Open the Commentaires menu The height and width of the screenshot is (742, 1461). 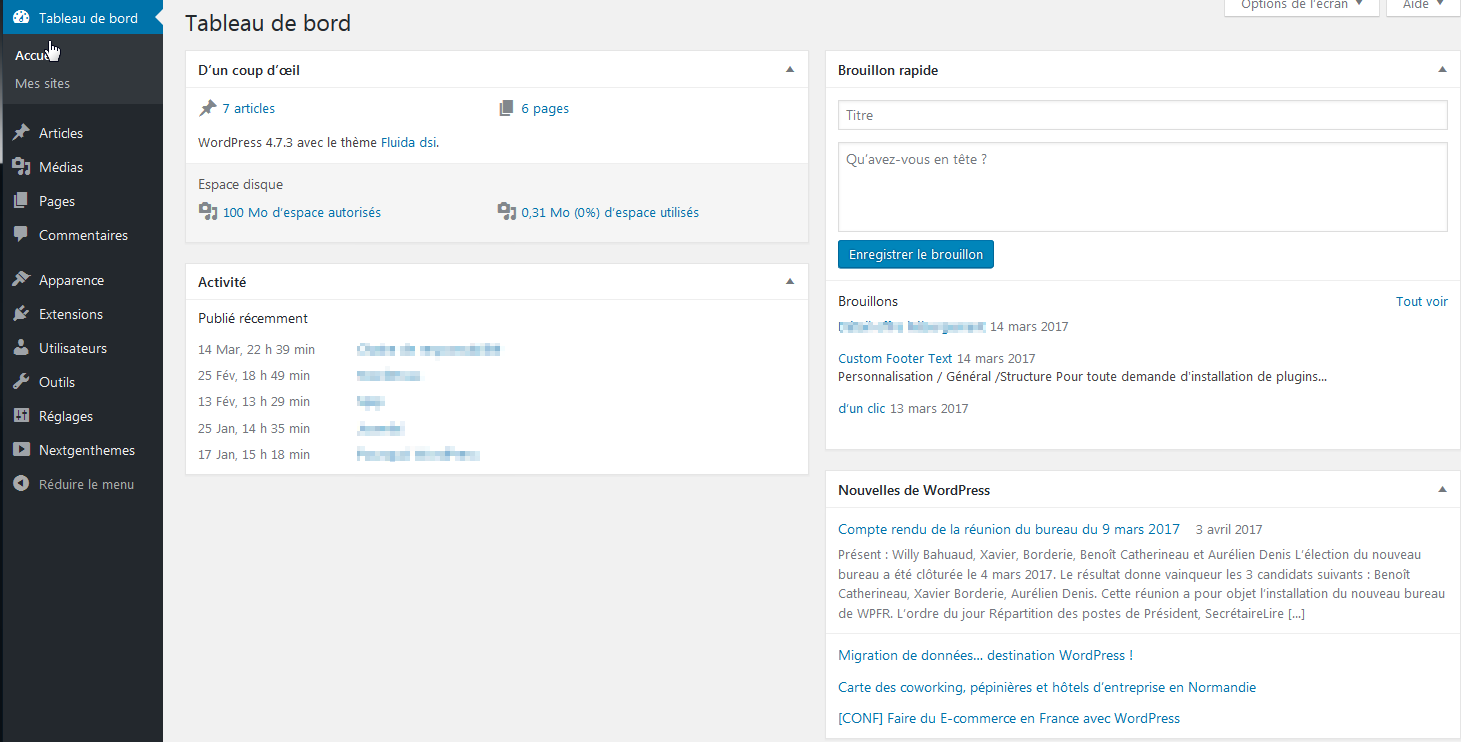pyautogui.click(x=81, y=235)
